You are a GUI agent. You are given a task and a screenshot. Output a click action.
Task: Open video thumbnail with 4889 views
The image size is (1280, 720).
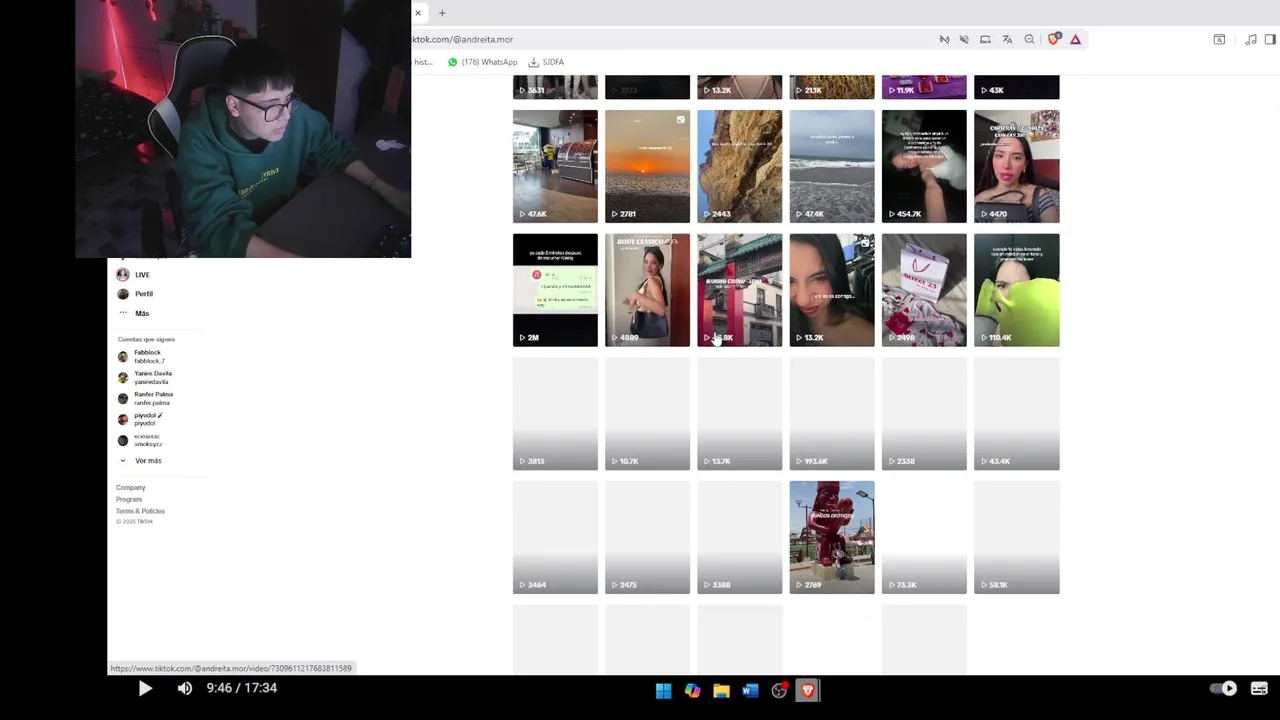pyautogui.click(x=647, y=290)
